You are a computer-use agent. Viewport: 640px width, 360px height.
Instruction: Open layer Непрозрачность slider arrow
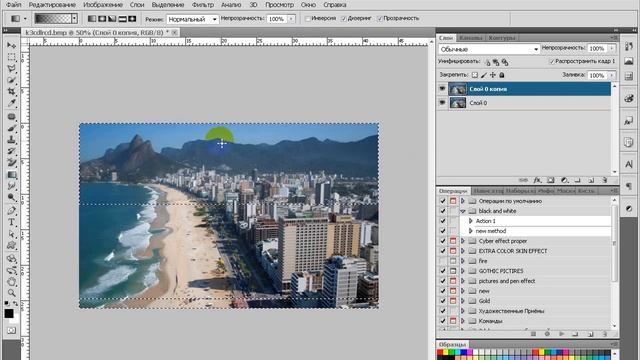point(612,49)
